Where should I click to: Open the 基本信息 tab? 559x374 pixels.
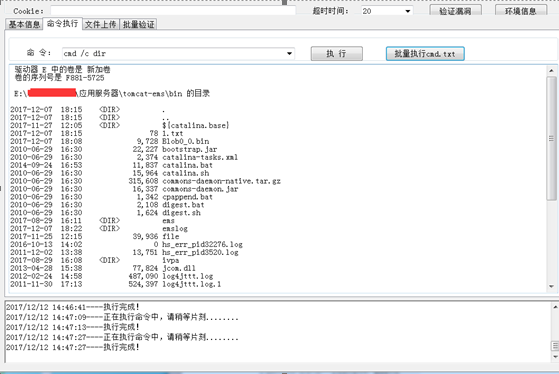(x=24, y=24)
